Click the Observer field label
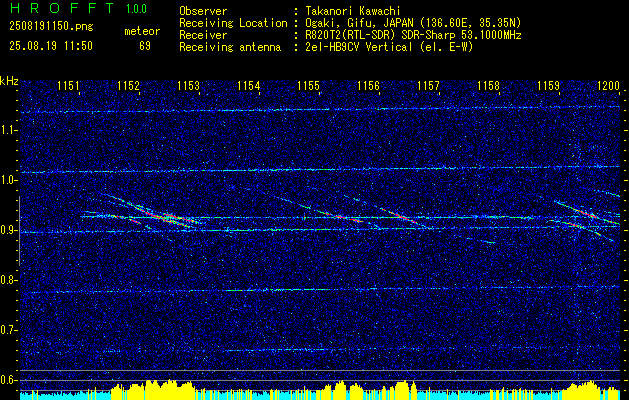This screenshot has height=400, width=629. point(203,11)
